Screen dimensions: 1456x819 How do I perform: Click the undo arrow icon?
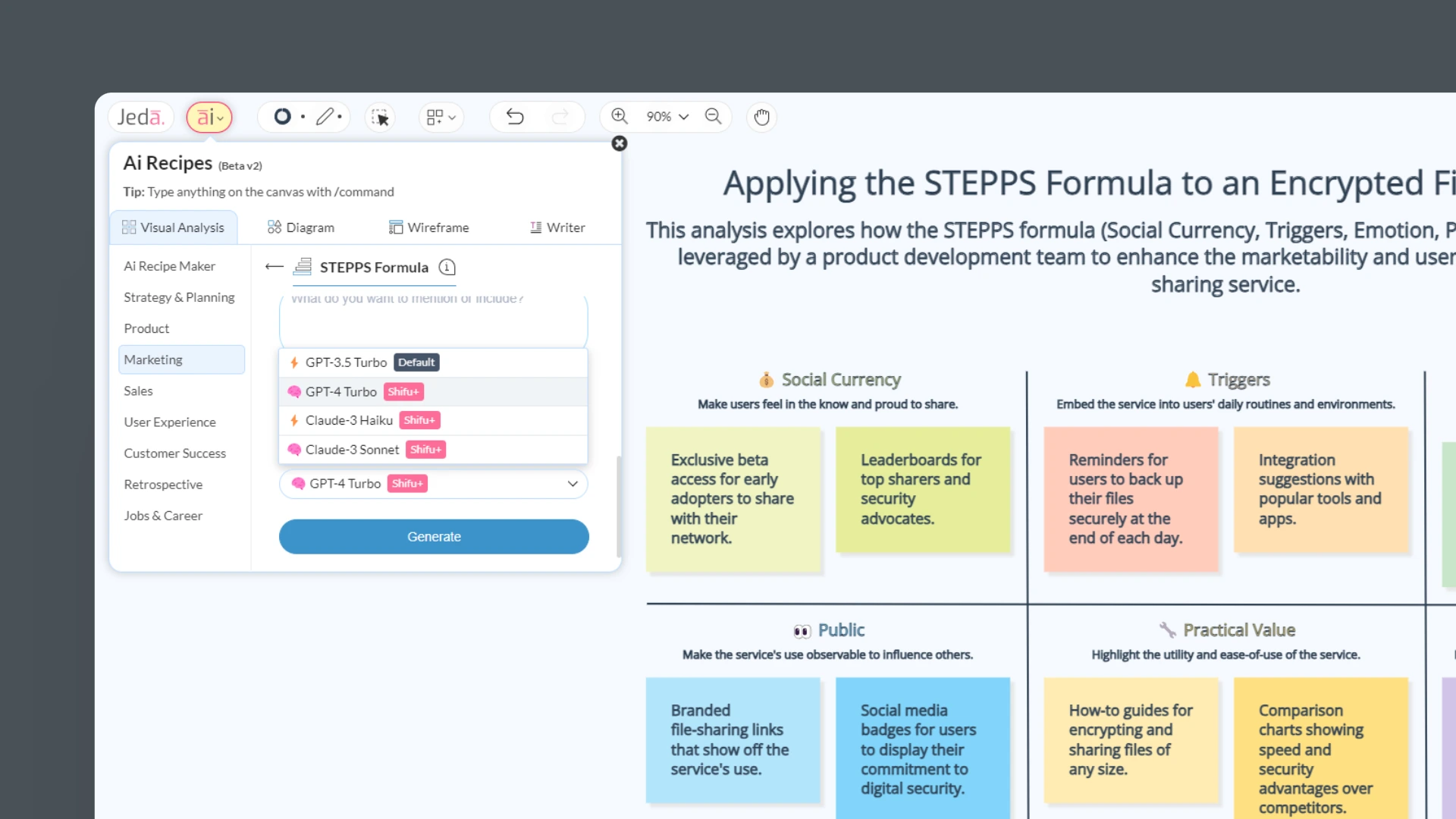pos(514,116)
